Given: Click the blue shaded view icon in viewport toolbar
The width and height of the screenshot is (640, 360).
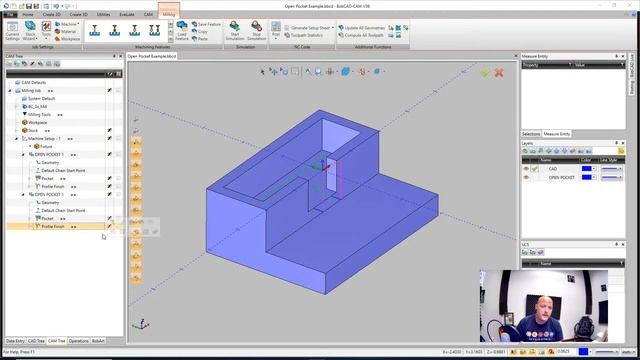Looking at the screenshot, I should pos(345,71).
